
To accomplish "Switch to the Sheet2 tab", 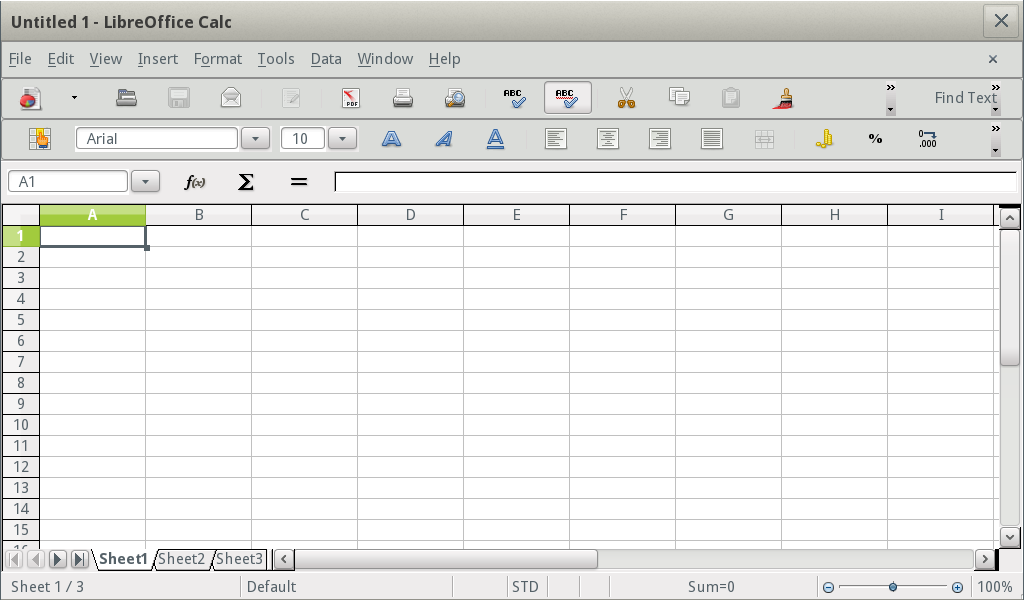I will coord(182,559).
